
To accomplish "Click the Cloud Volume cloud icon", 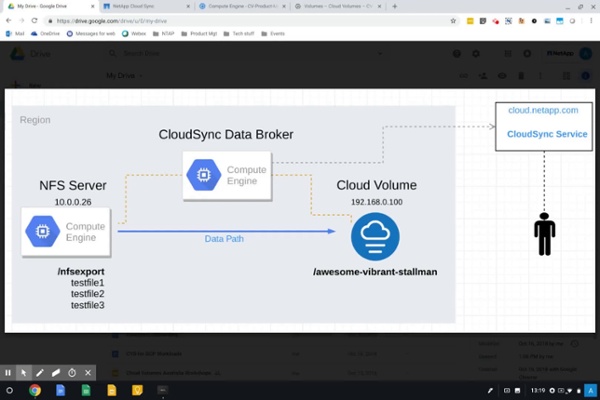I will click(375, 237).
